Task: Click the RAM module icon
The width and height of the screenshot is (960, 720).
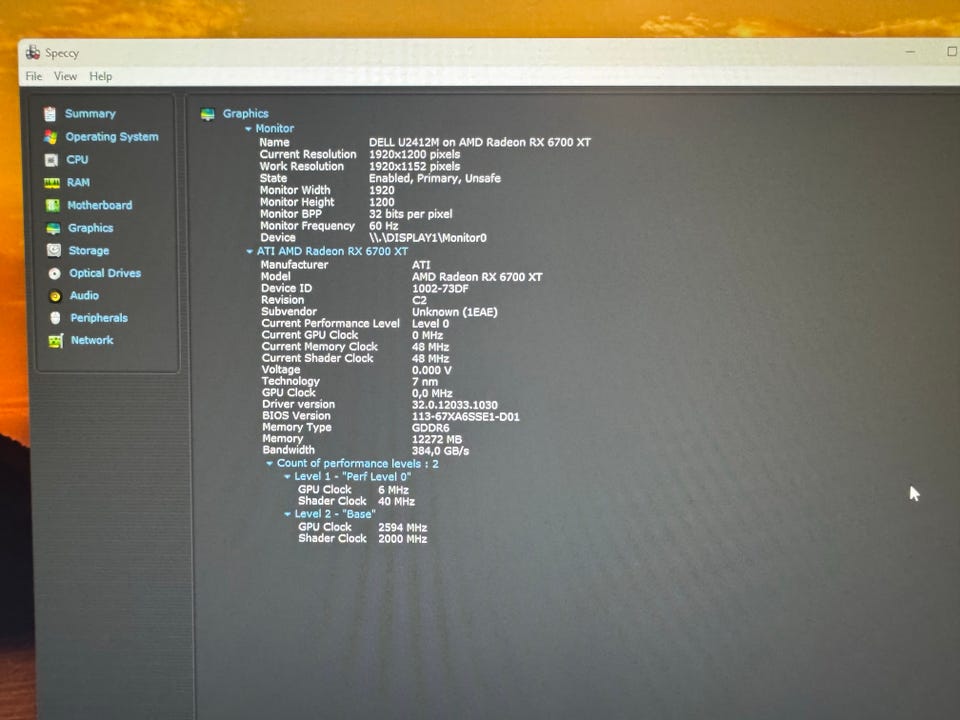Action: click(x=52, y=183)
